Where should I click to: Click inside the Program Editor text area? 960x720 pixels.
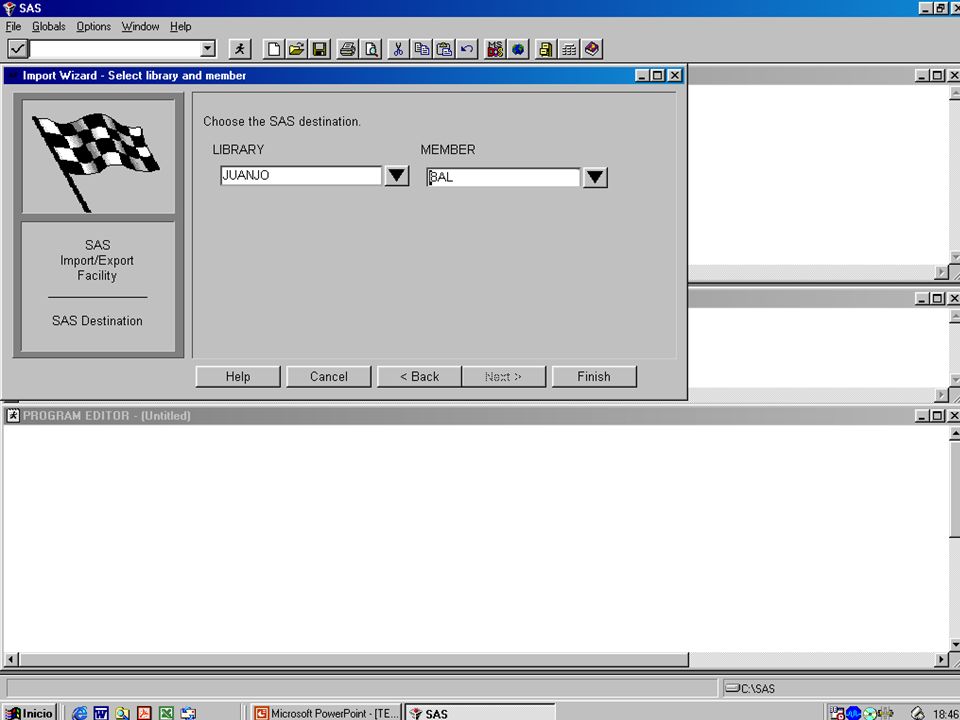point(475,539)
